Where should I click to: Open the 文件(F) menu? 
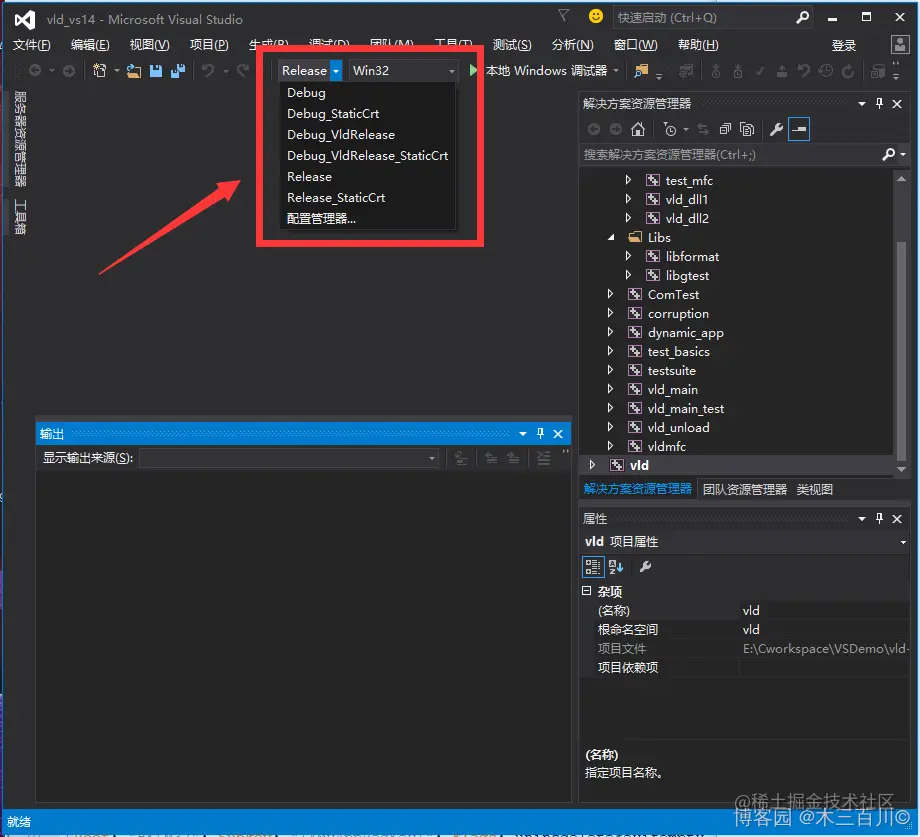[x=32, y=45]
